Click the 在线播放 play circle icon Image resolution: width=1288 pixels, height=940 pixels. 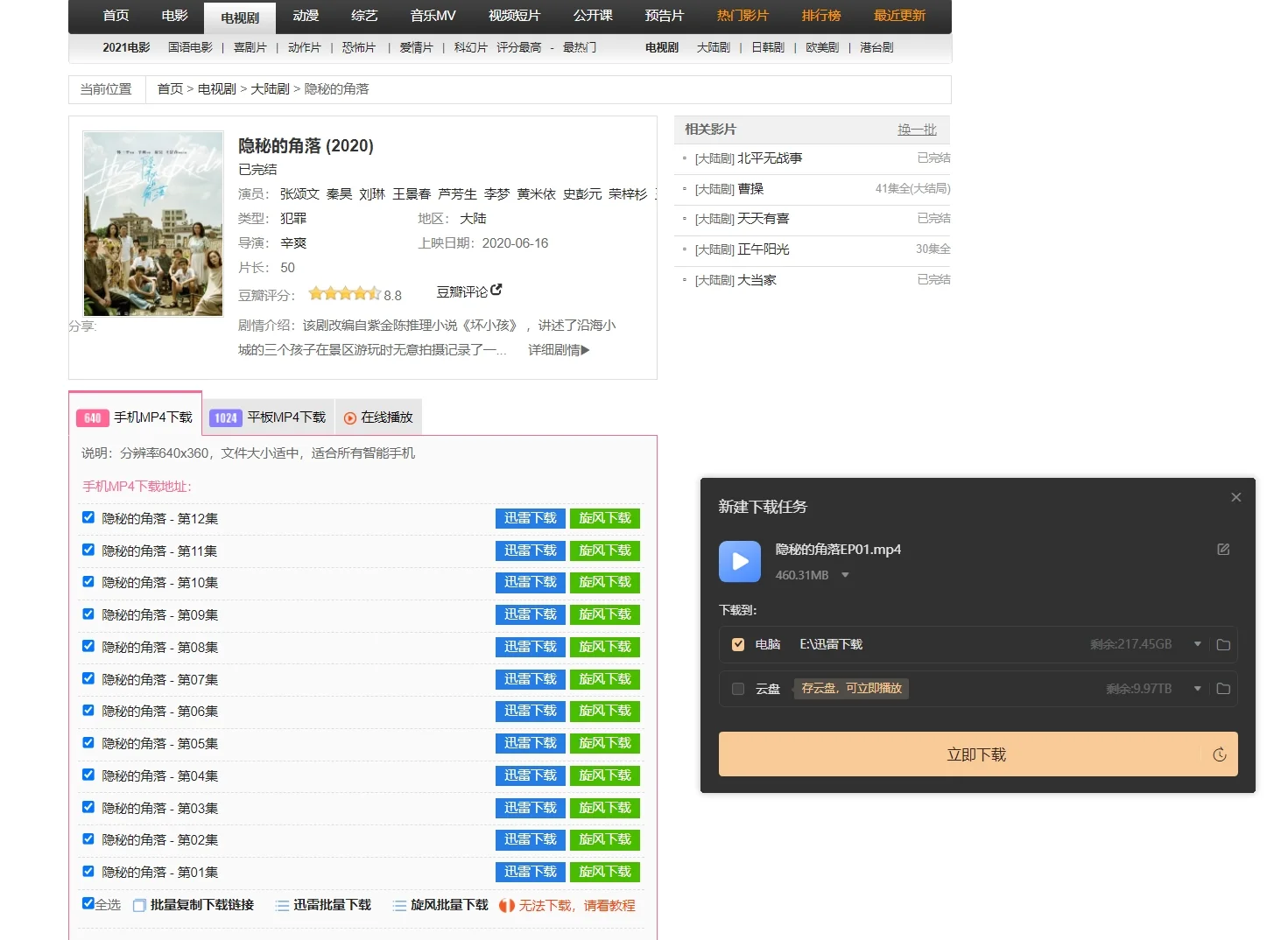[350, 418]
